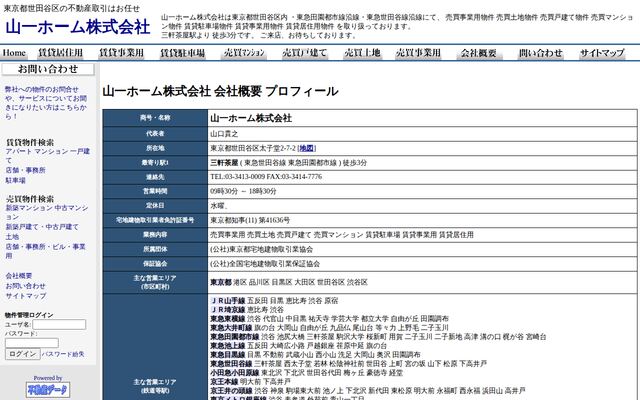
Task: Select the ＪＲ山手線 station row
Action: coord(274,301)
